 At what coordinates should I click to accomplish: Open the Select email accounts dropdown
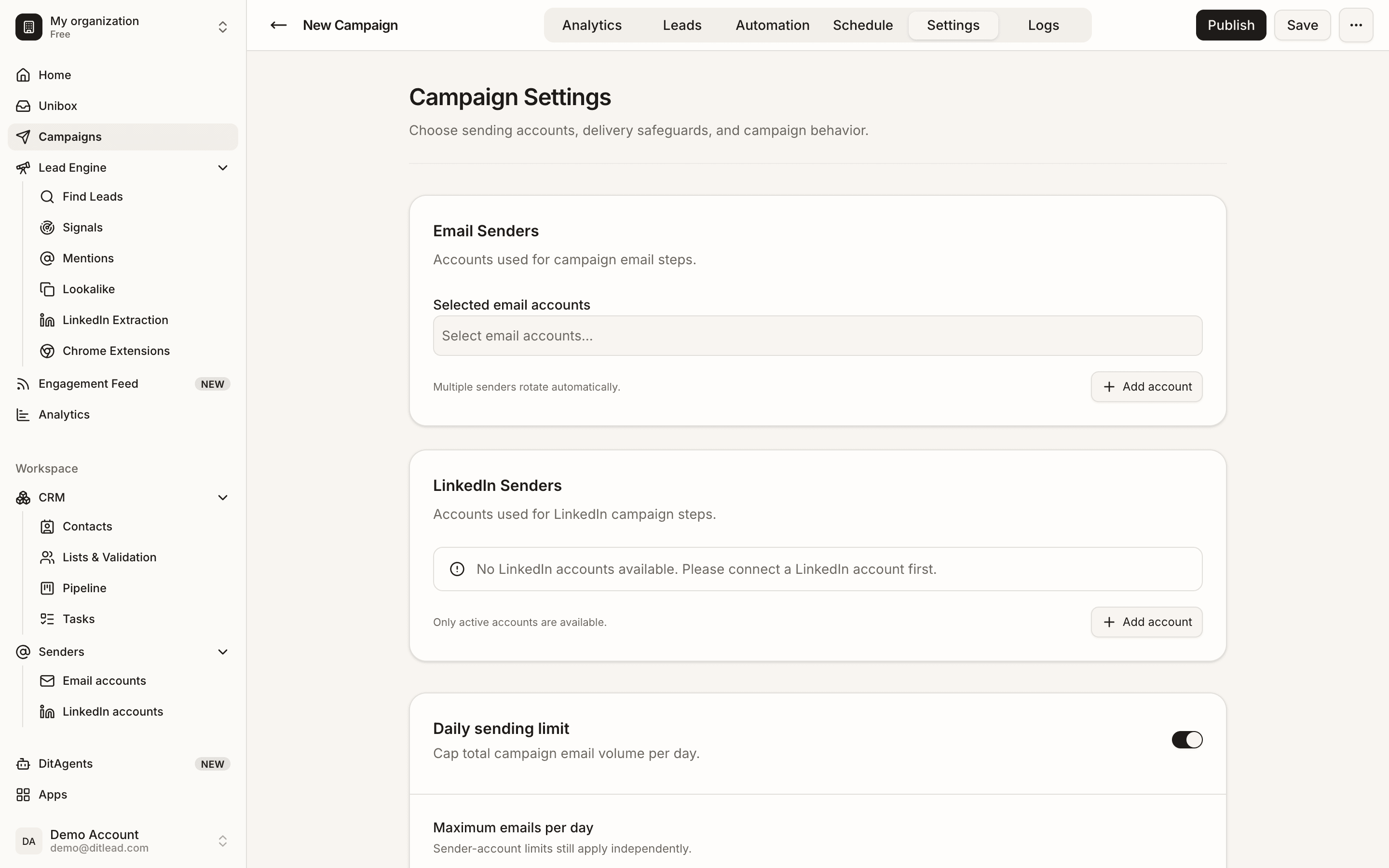point(817,336)
